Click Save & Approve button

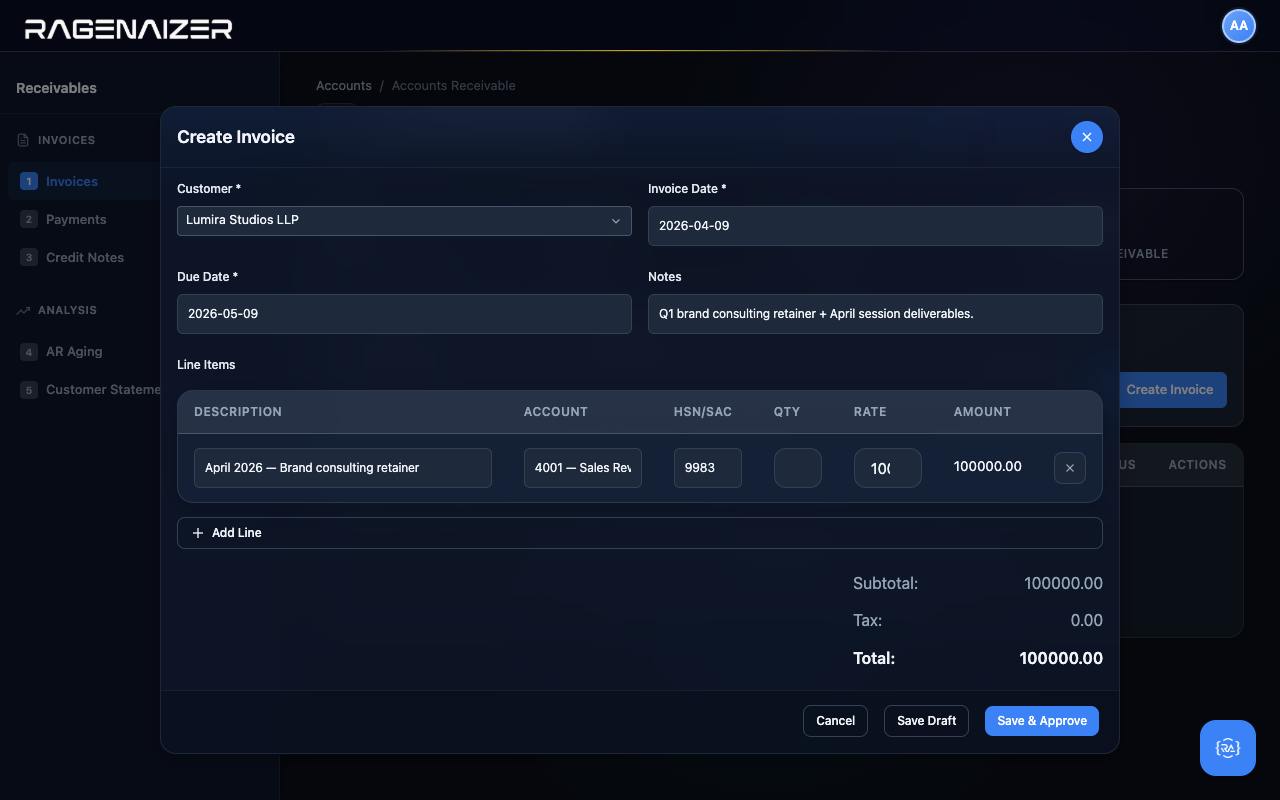coord(1042,721)
